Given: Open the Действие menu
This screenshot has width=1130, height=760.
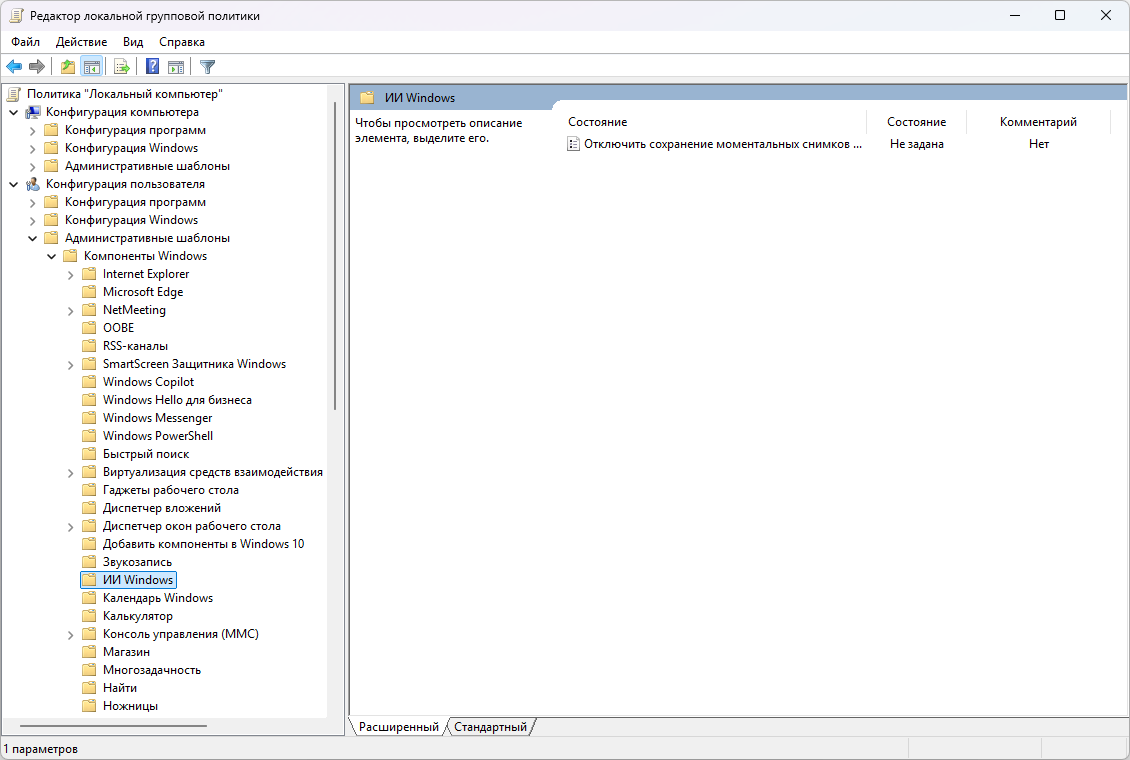Looking at the screenshot, I should (81, 42).
